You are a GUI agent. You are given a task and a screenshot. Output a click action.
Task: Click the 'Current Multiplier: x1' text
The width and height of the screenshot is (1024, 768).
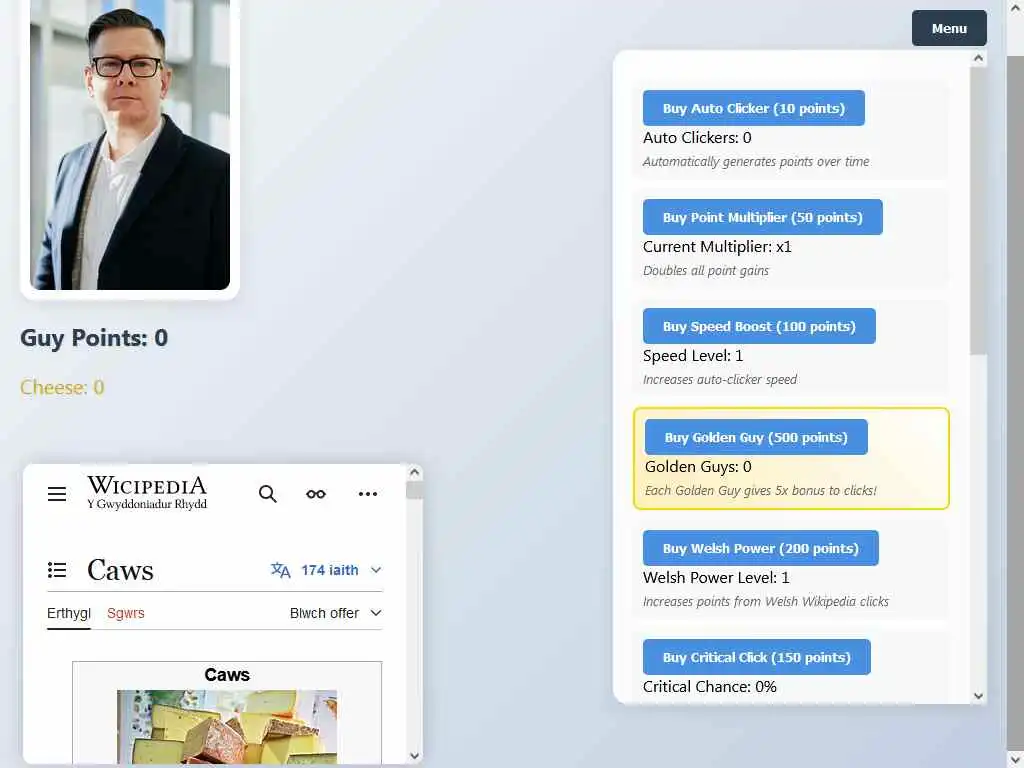[717, 247]
